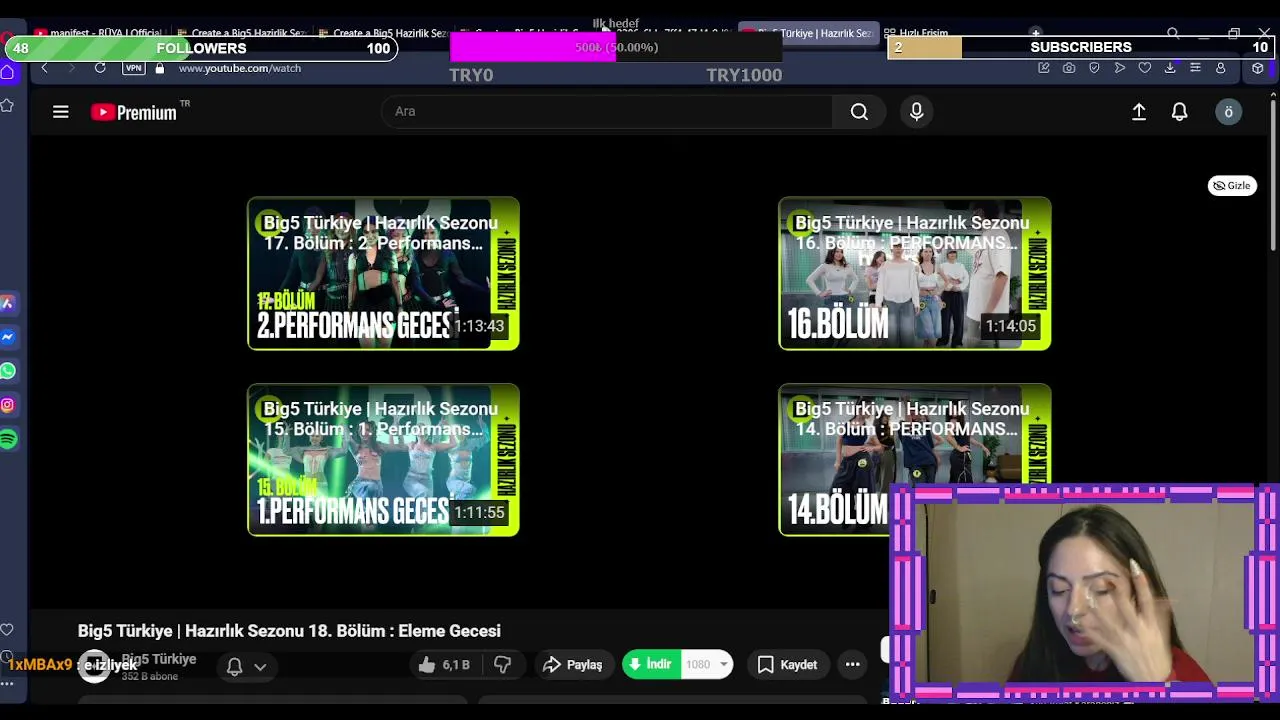
Task: Open the edit page icon in address bar
Action: click(x=1044, y=68)
